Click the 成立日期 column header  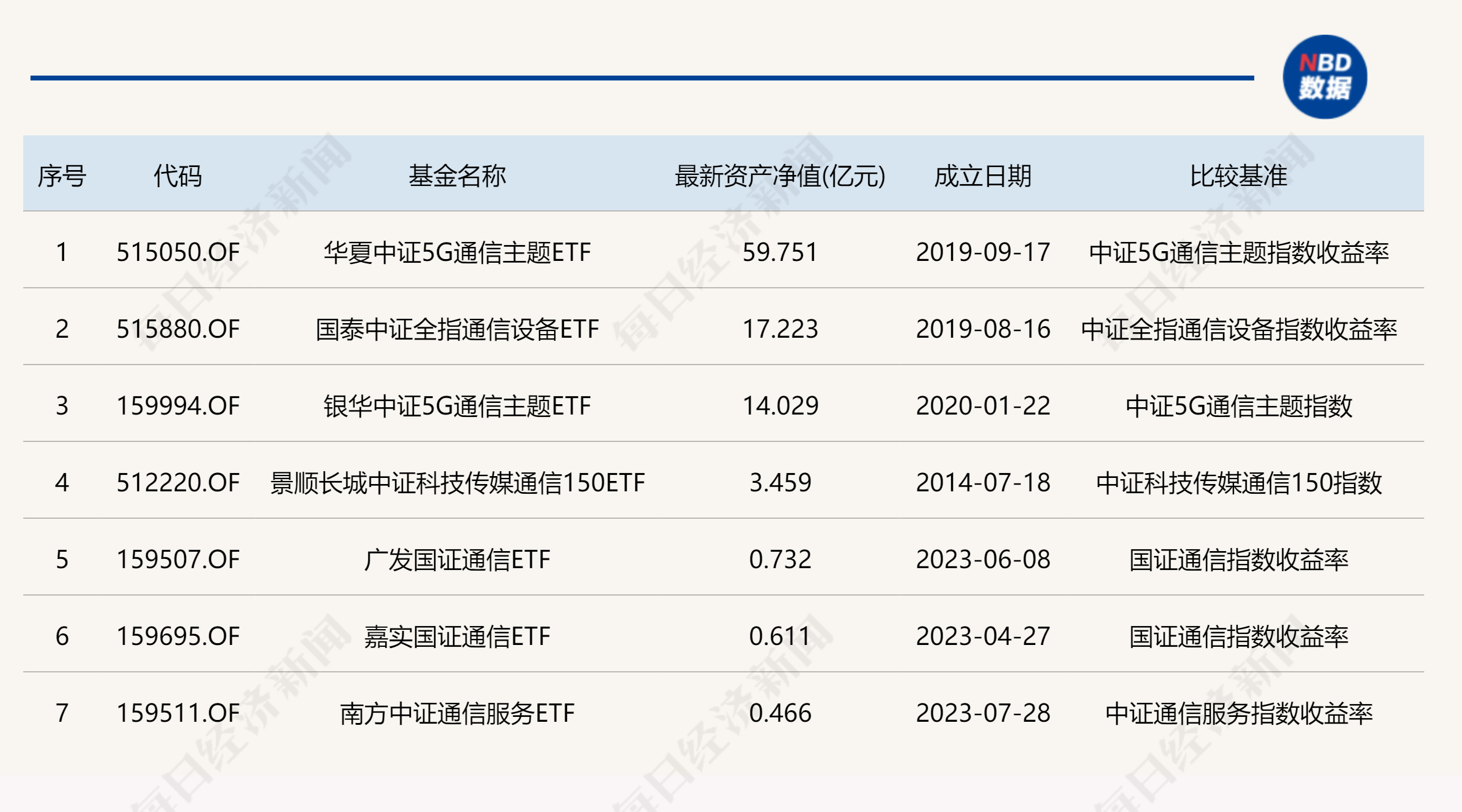[x=983, y=176]
